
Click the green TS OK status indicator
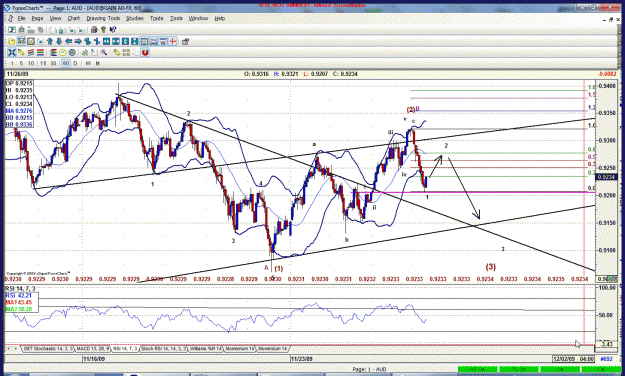(x=519, y=370)
